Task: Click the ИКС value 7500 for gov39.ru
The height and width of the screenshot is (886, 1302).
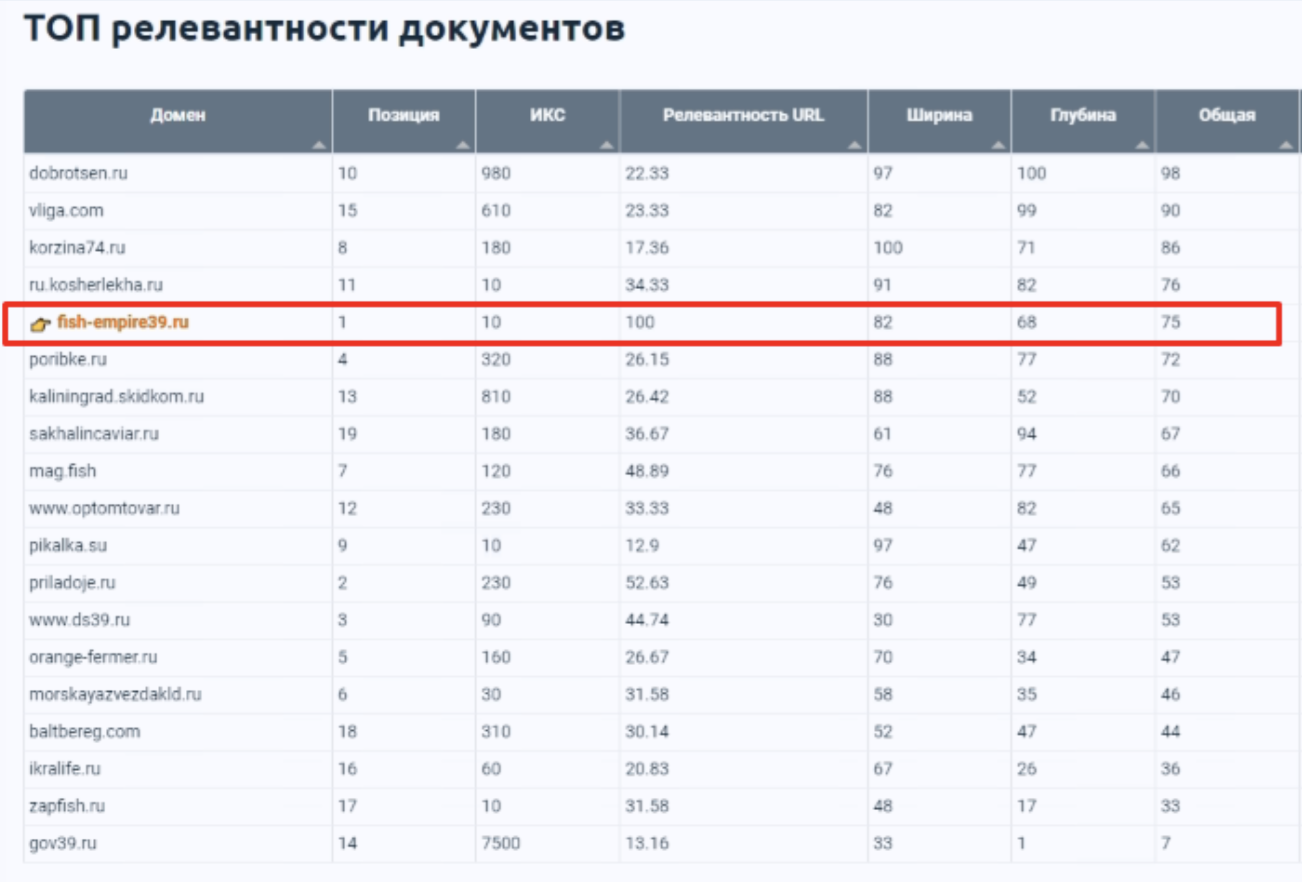Action: (x=501, y=843)
